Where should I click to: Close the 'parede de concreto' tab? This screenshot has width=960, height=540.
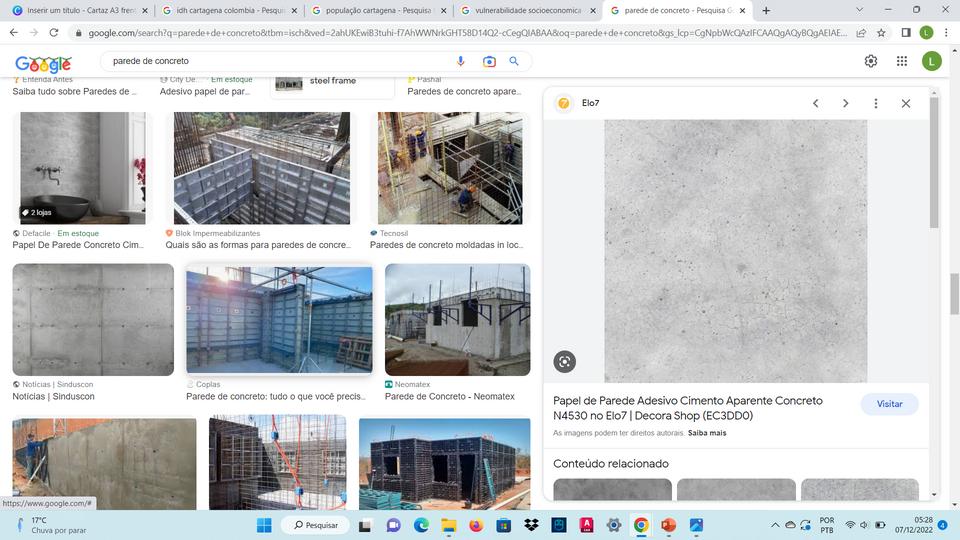point(742,10)
